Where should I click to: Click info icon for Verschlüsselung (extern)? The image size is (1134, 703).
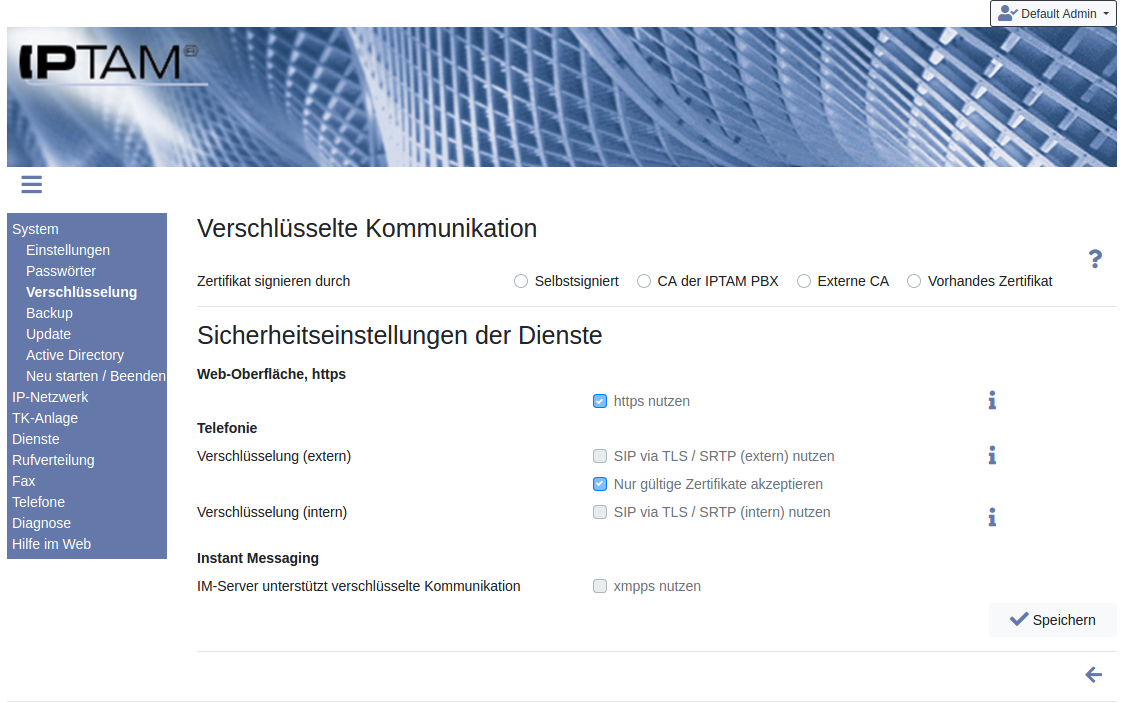tap(992, 456)
